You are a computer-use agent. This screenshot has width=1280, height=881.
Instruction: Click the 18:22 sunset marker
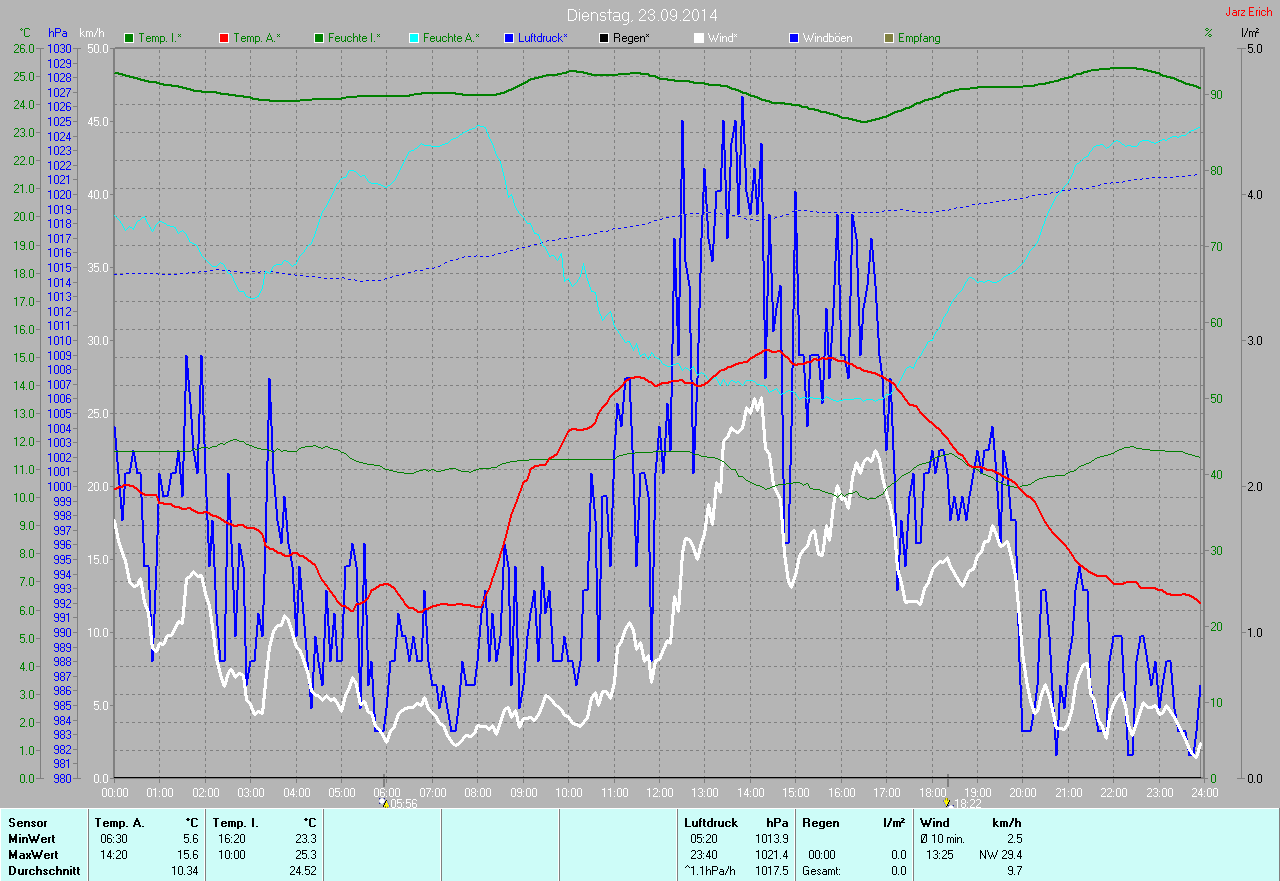pyautogui.click(x=947, y=802)
